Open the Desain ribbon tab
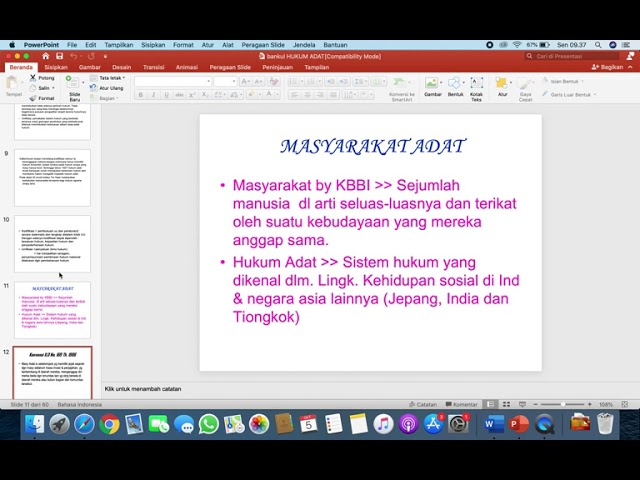The width and height of the screenshot is (640, 480). coord(122,67)
